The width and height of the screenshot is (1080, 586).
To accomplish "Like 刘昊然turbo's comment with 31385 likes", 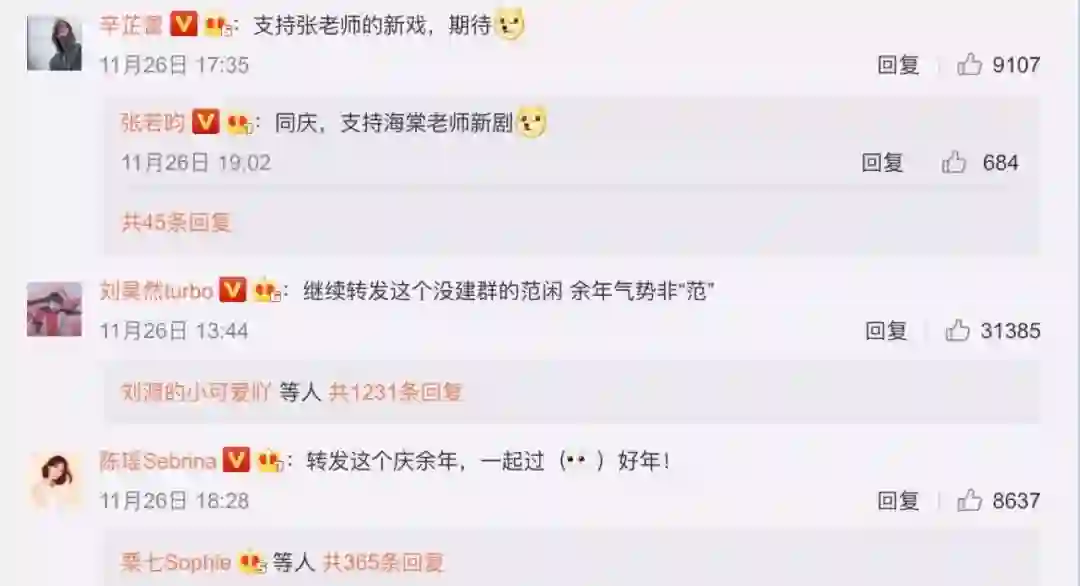I will coord(958,331).
